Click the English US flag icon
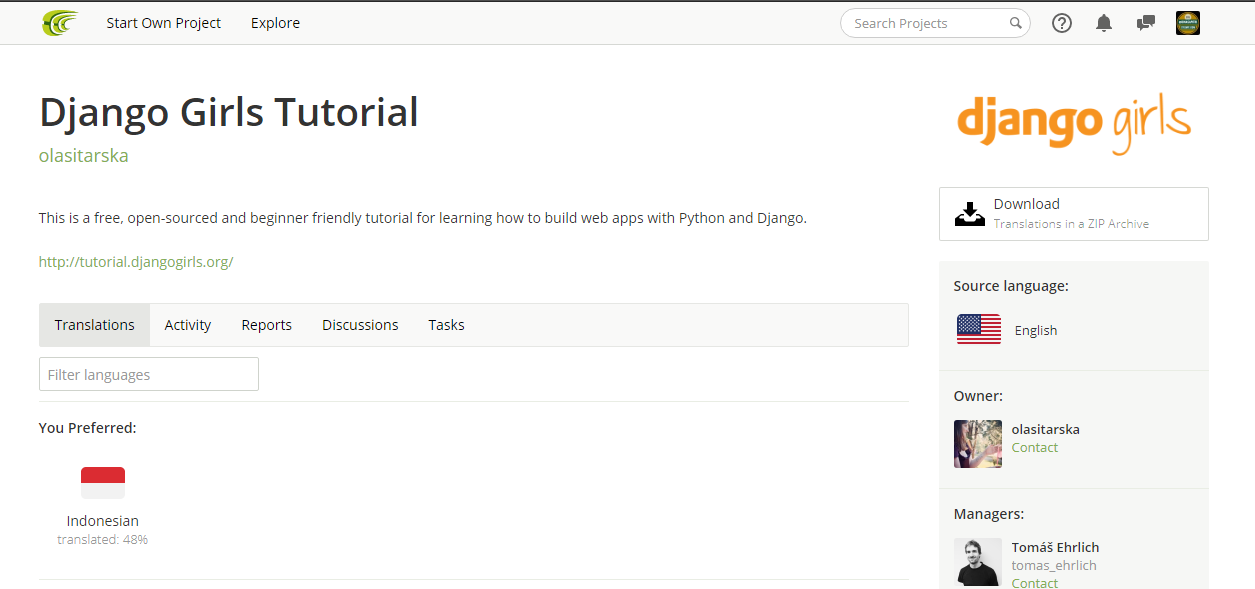This screenshot has width=1255, height=589. 979,329
